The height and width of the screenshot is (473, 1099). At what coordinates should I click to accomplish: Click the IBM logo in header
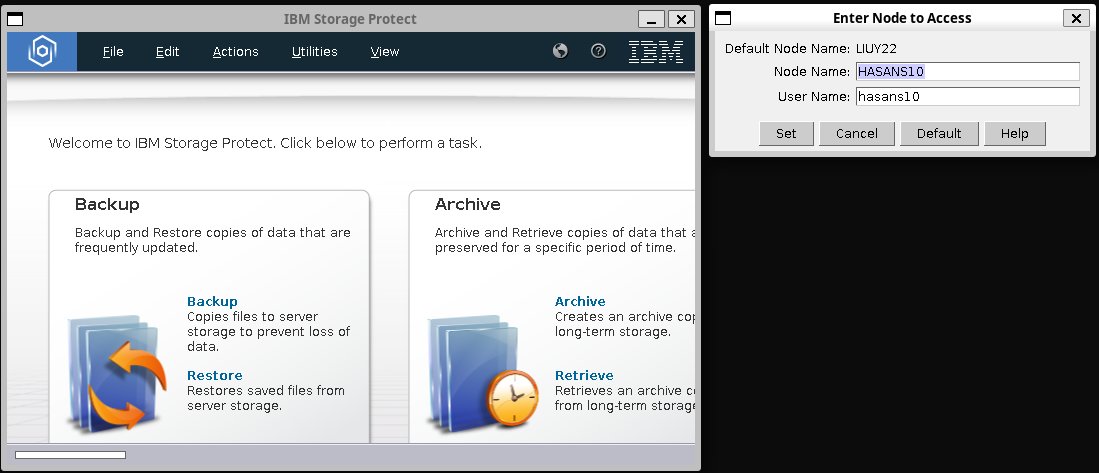(655, 51)
